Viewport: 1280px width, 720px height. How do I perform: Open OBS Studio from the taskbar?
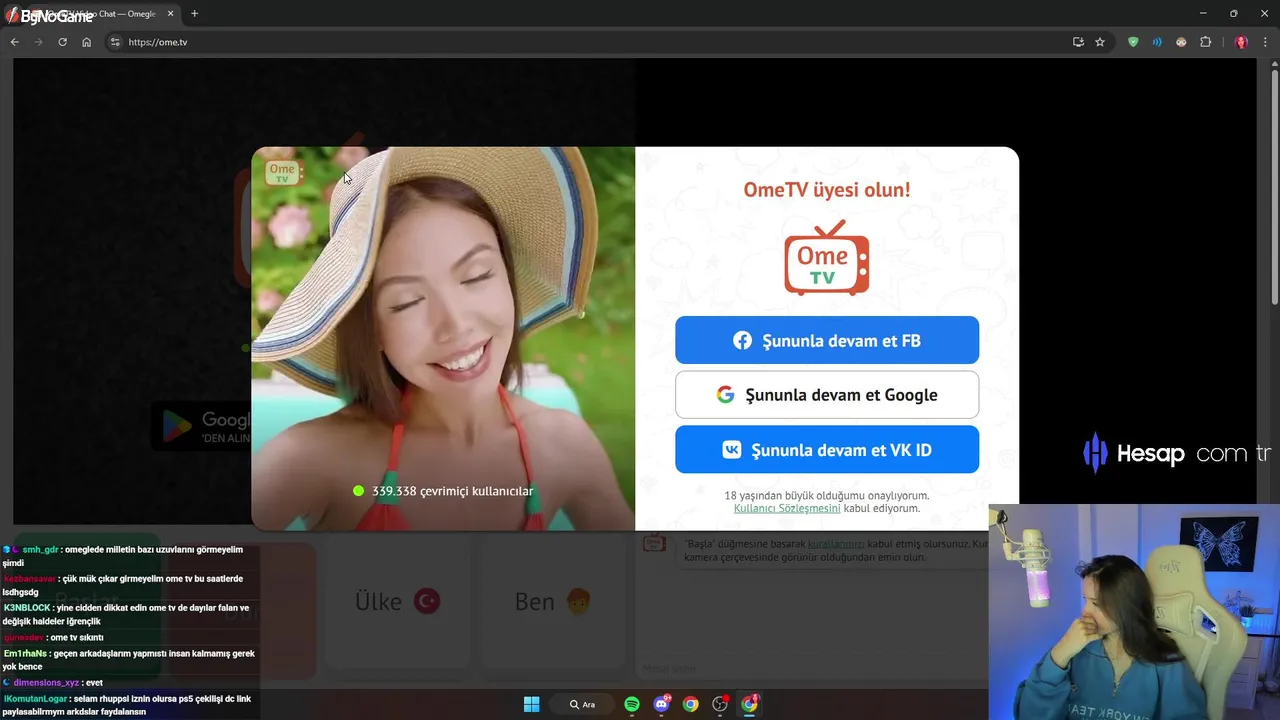[x=719, y=704]
